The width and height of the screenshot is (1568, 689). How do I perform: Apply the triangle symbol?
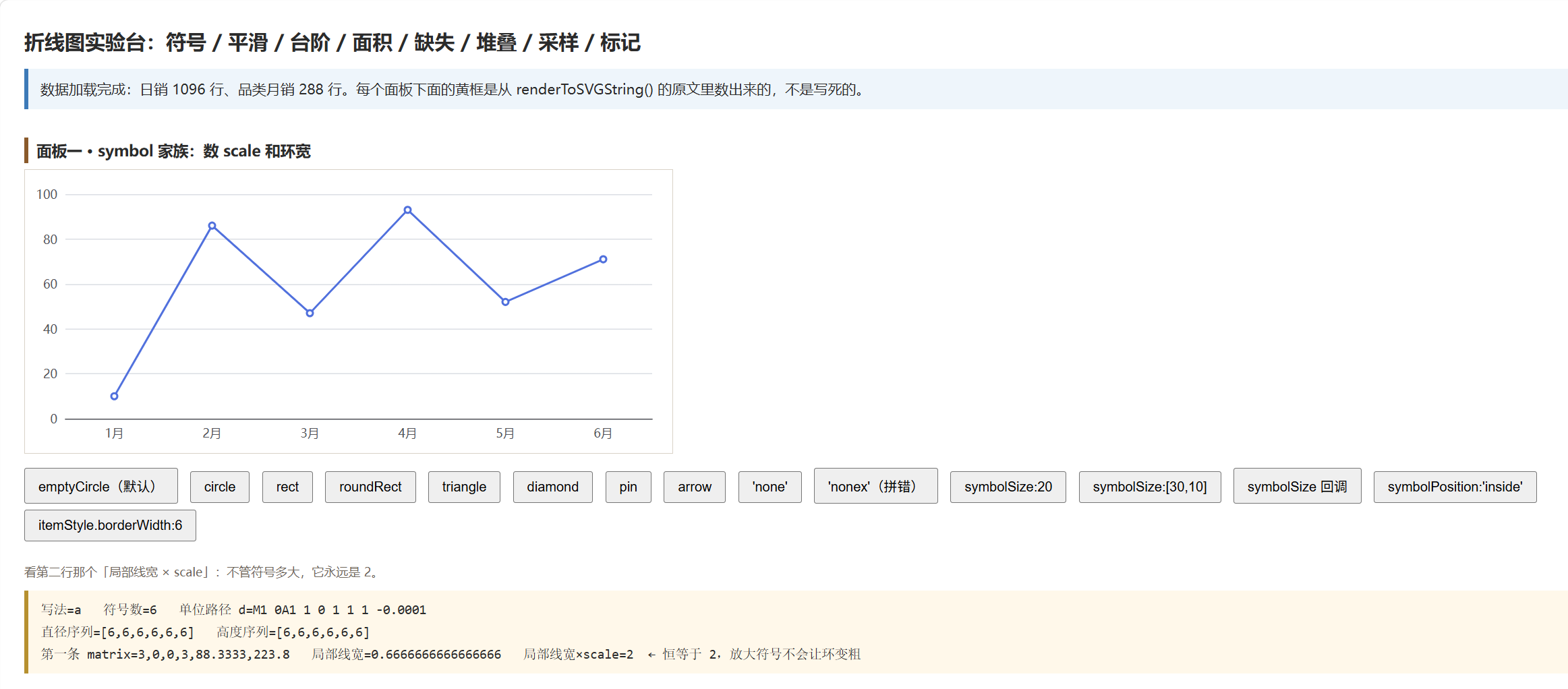[464, 487]
